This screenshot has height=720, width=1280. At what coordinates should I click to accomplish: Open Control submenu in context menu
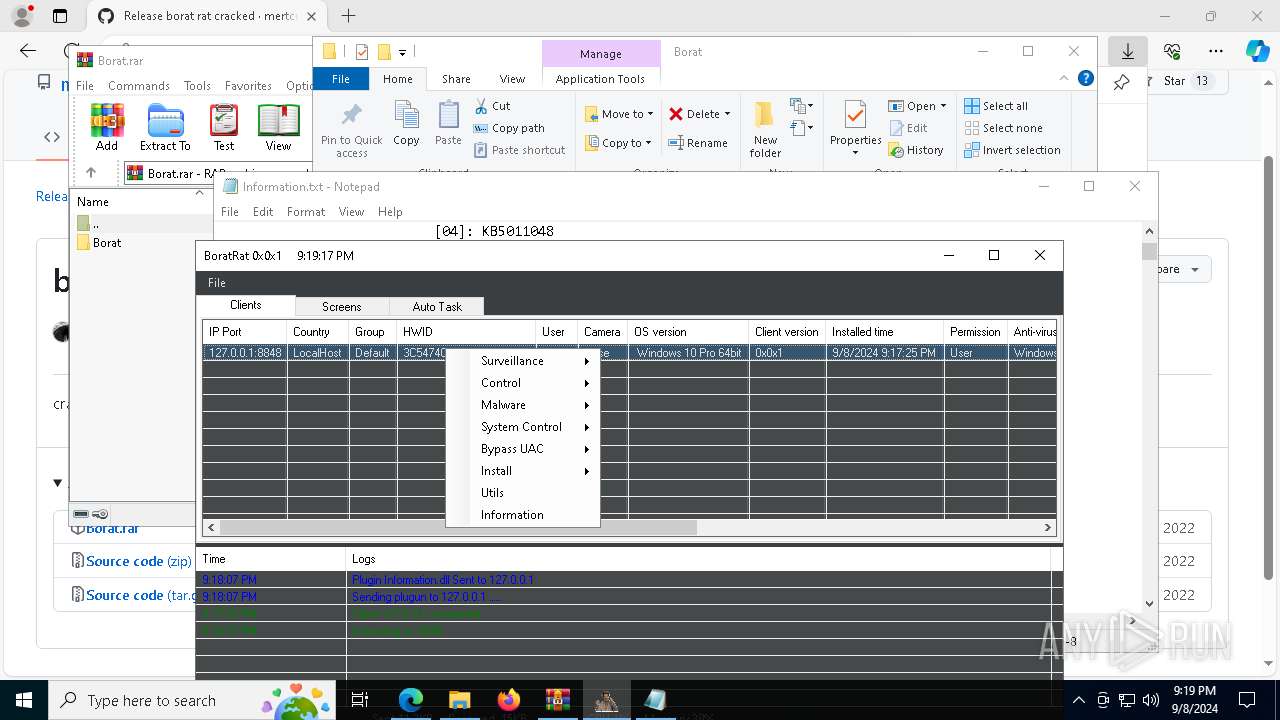pyautogui.click(x=523, y=383)
